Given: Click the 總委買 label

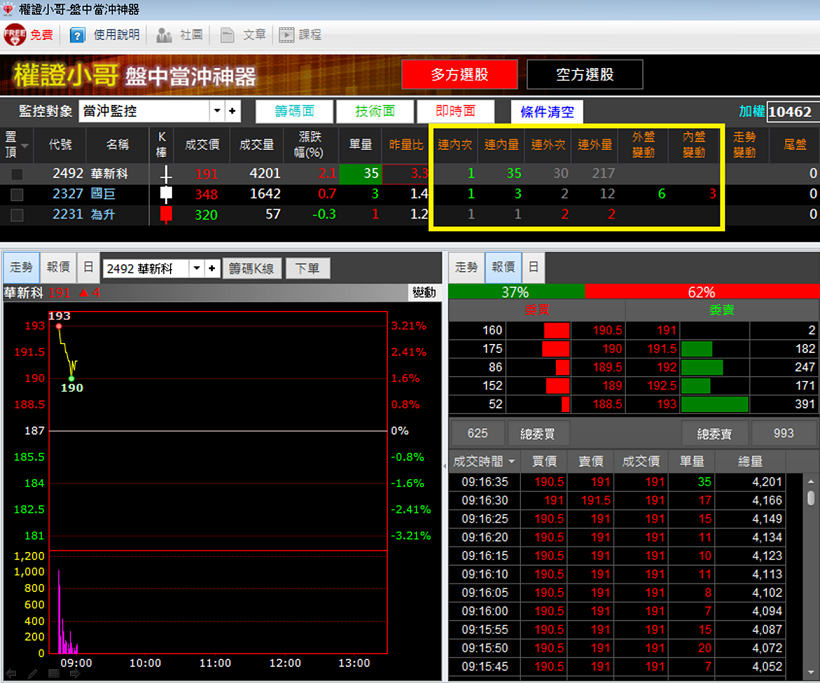Looking at the screenshot, I should coord(538,434).
